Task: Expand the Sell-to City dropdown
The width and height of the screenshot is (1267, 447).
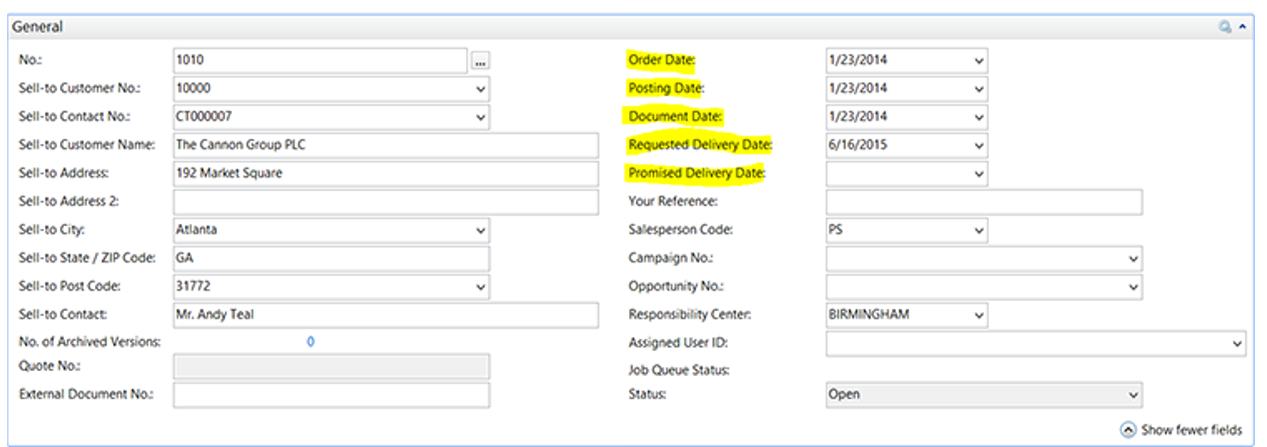Action: coord(481,230)
